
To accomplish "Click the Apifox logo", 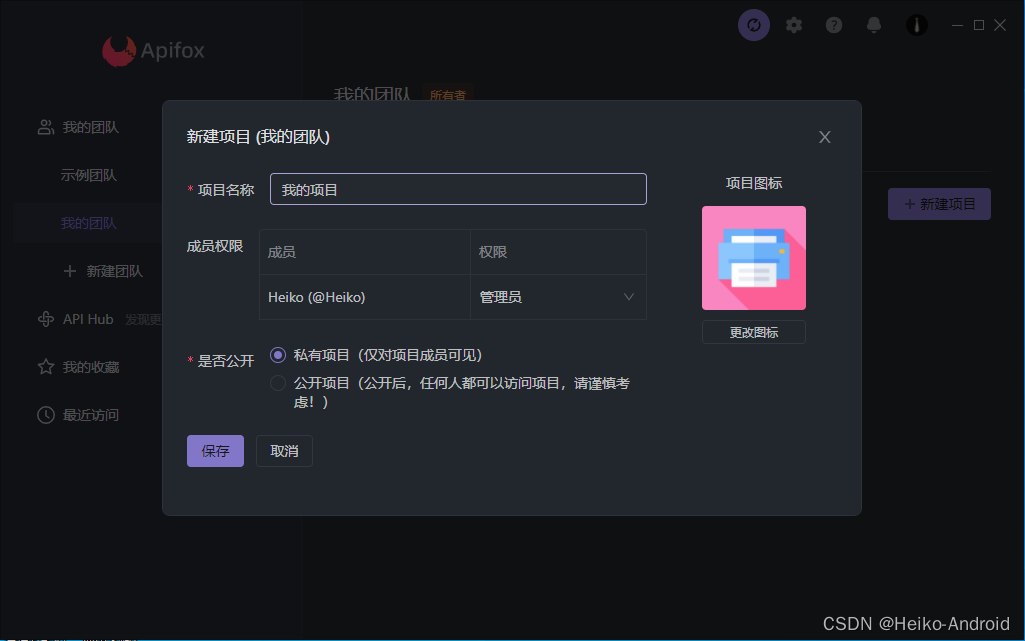I will click(154, 50).
